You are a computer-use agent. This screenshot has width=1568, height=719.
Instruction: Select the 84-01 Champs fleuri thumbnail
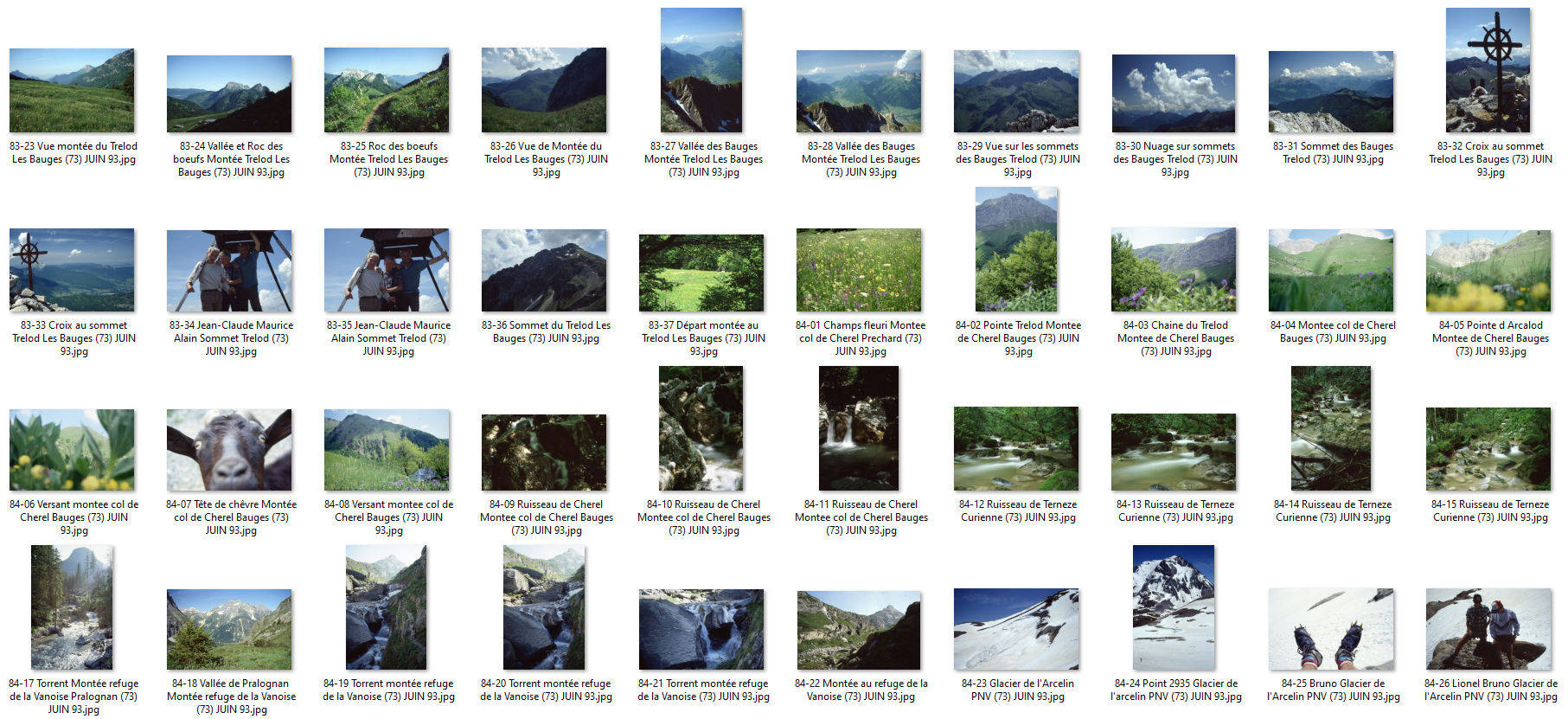859,270
